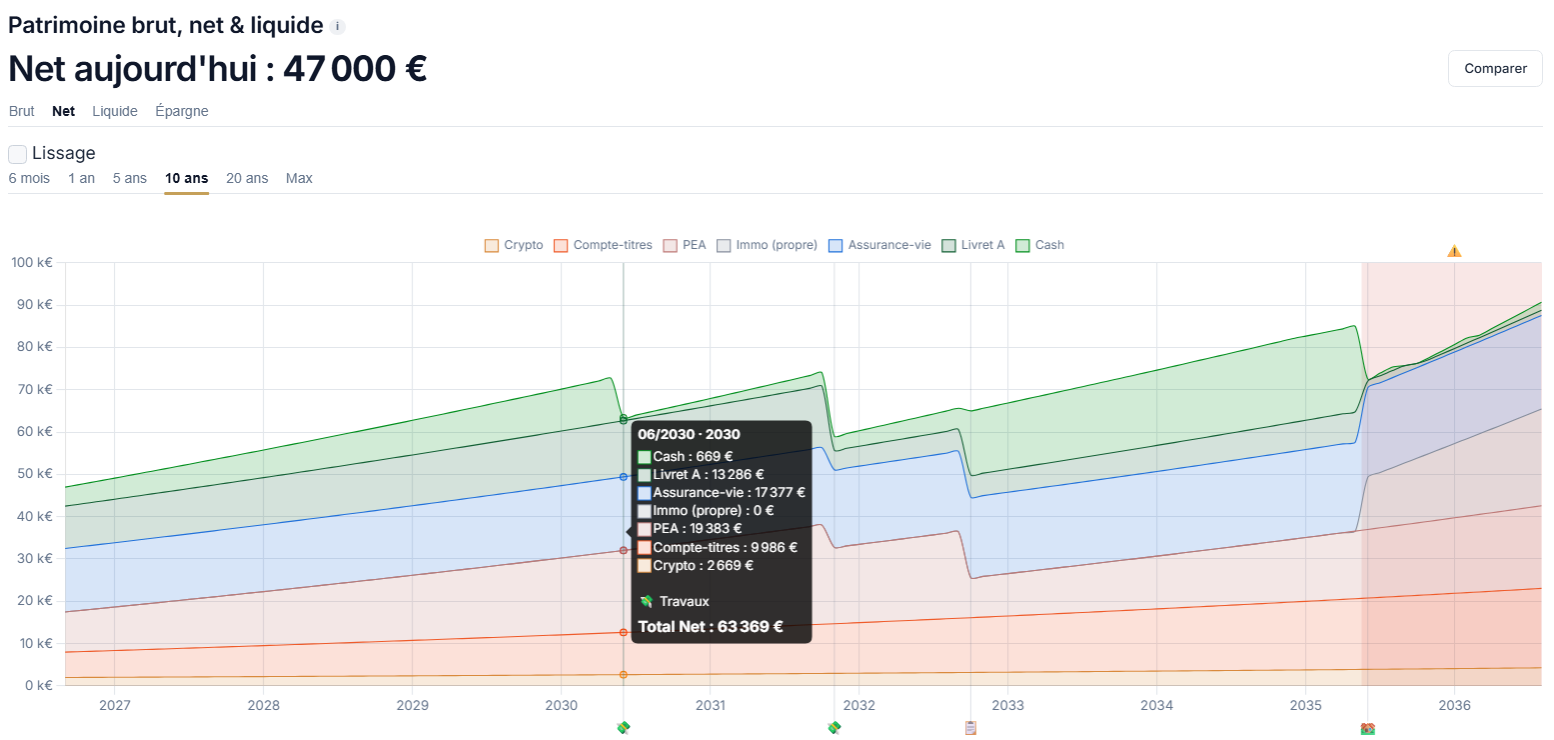Click the clipboard event marker near 2032-2033

coord(970,728)
